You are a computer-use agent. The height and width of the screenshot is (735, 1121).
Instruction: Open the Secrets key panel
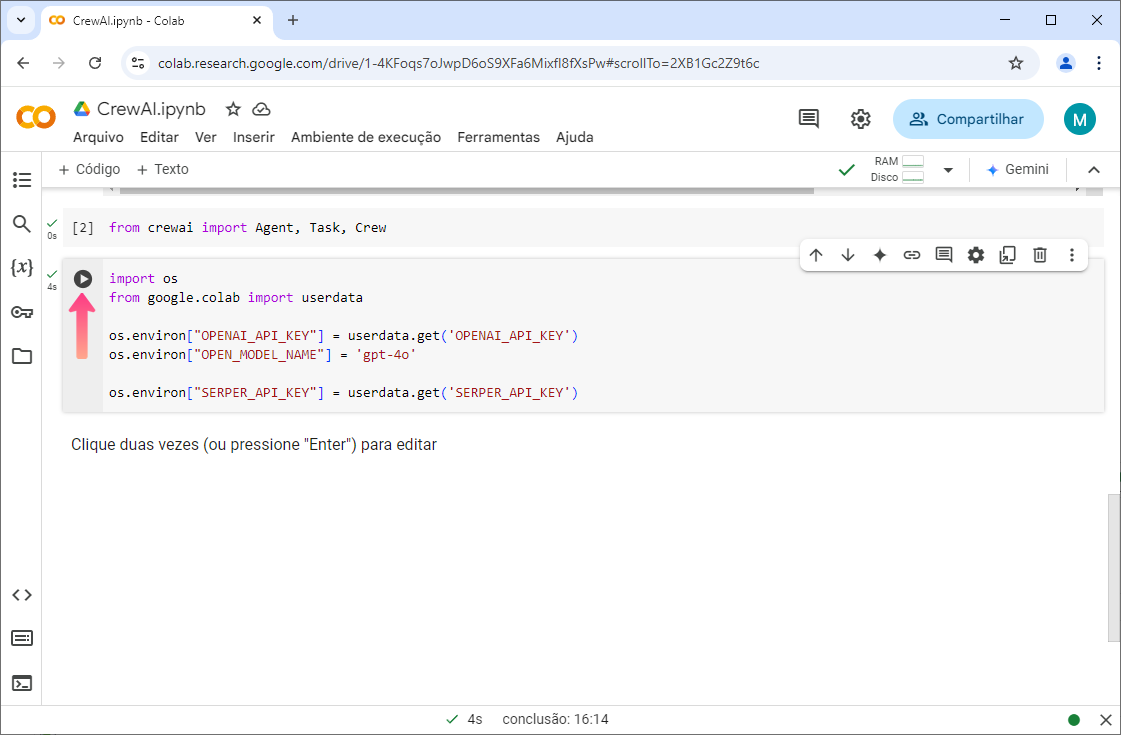pyautogui.click(x=22, y=312)
